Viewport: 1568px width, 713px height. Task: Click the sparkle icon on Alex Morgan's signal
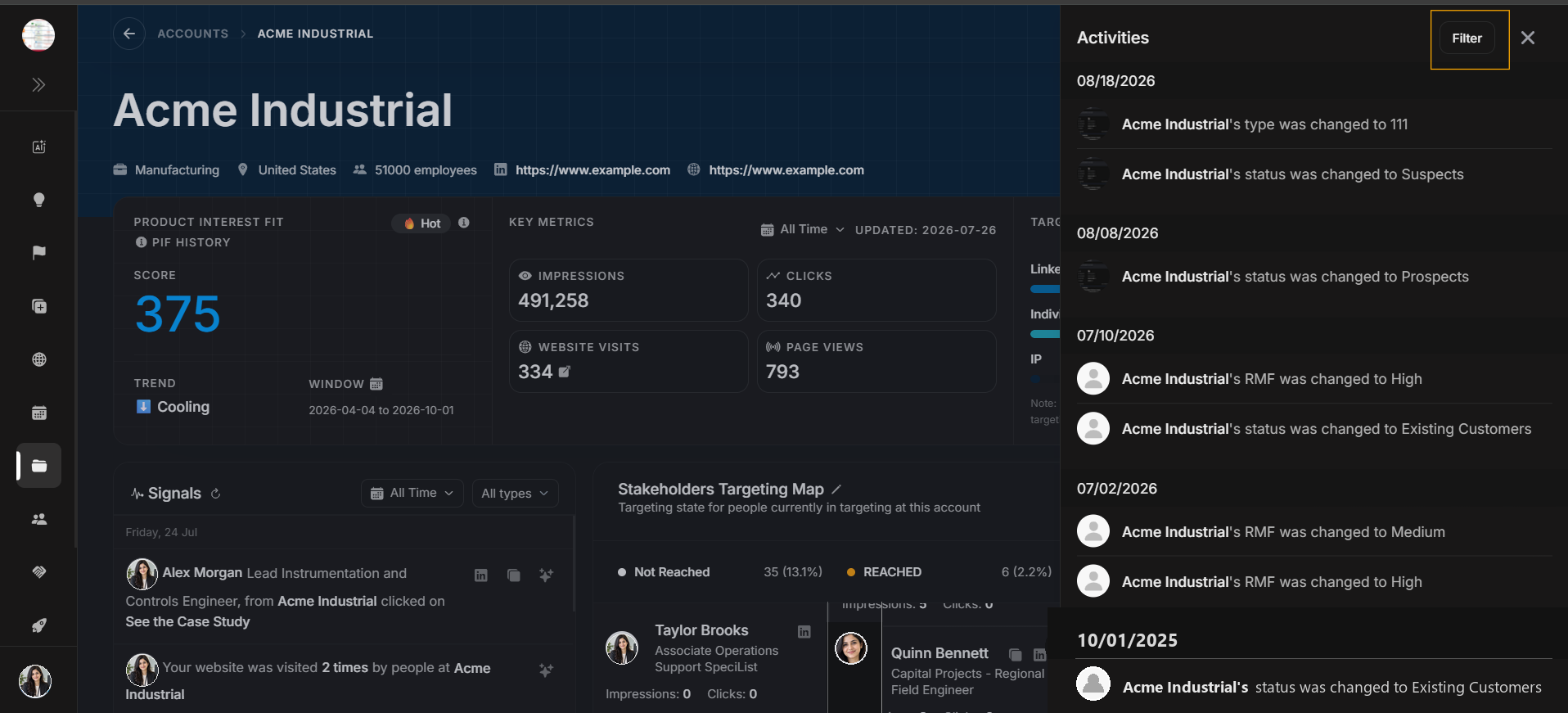546,575
